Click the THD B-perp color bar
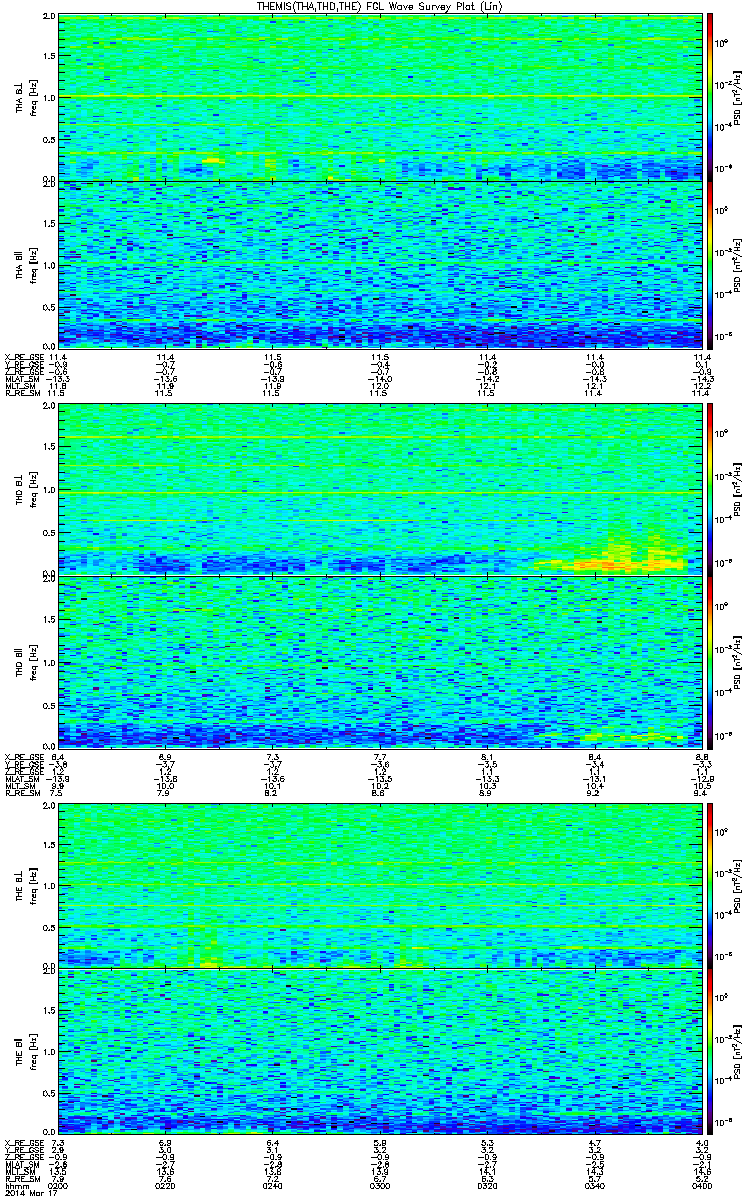The image size is (750, 1200). pyautogui.click(x=711, y=489)
